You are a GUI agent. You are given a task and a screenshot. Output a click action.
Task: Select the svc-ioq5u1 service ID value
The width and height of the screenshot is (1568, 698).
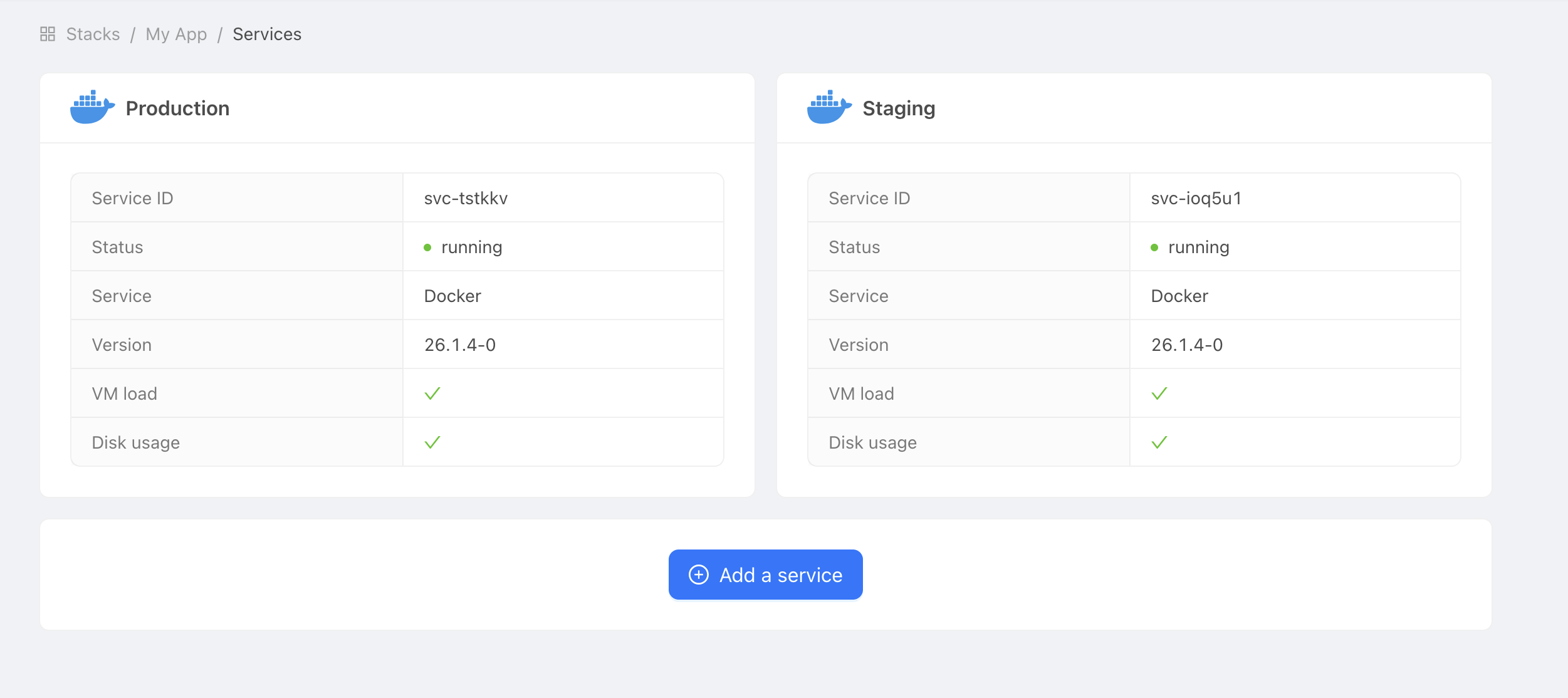tap(1196, 198)
